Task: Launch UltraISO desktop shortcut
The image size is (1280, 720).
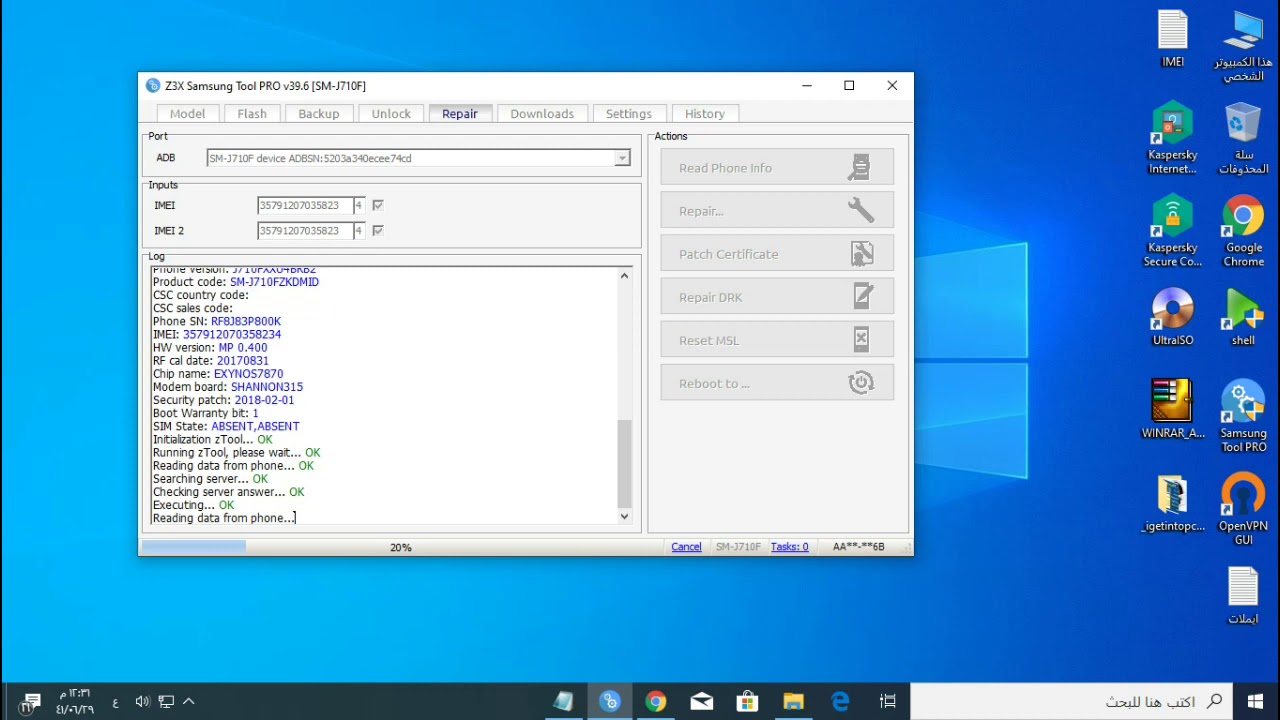Action: click(x=1173, y=317)
